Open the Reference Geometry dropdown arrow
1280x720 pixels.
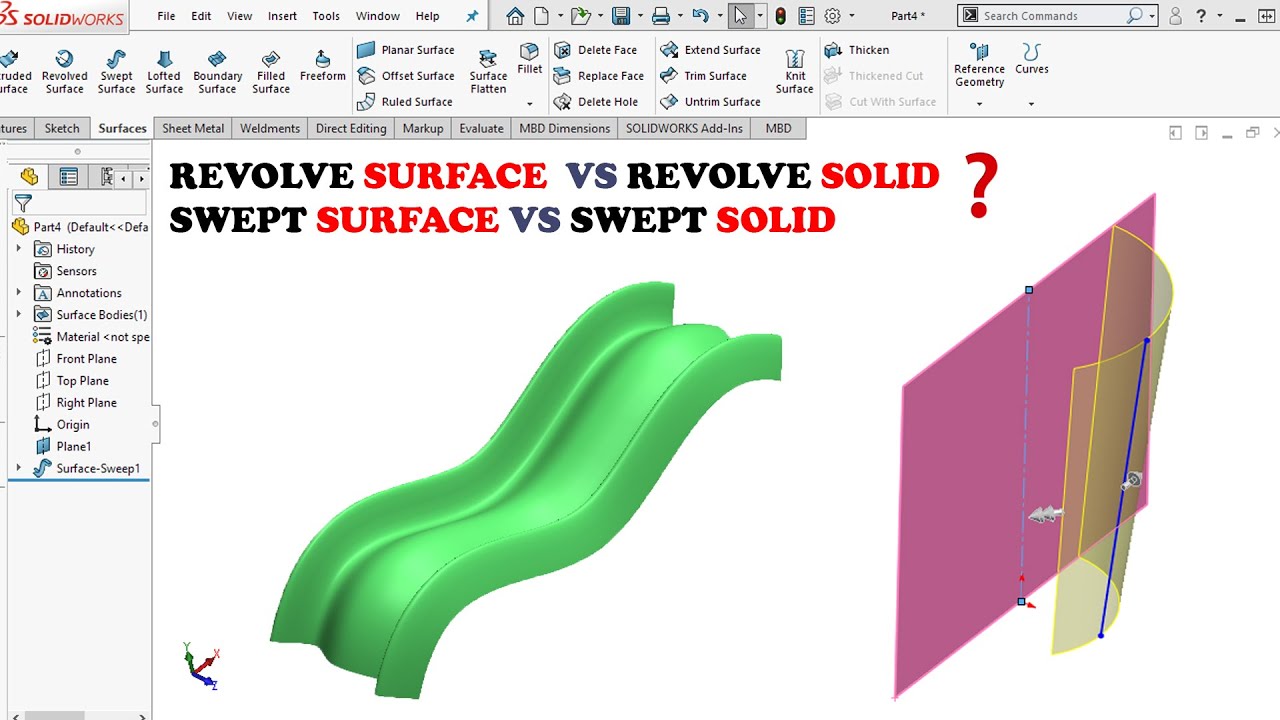click(979, 104)
